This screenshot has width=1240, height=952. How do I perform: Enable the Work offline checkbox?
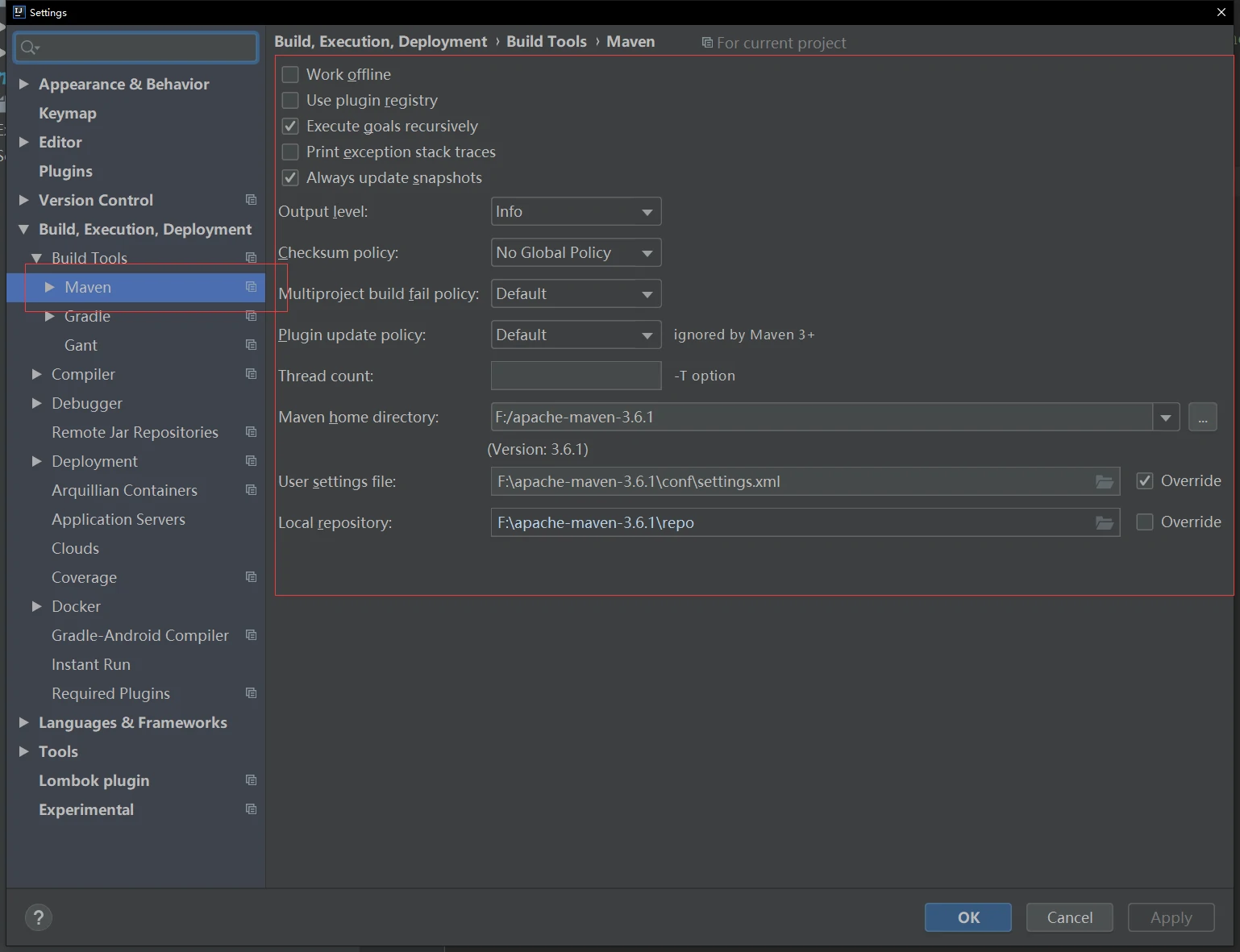(290, 75)
